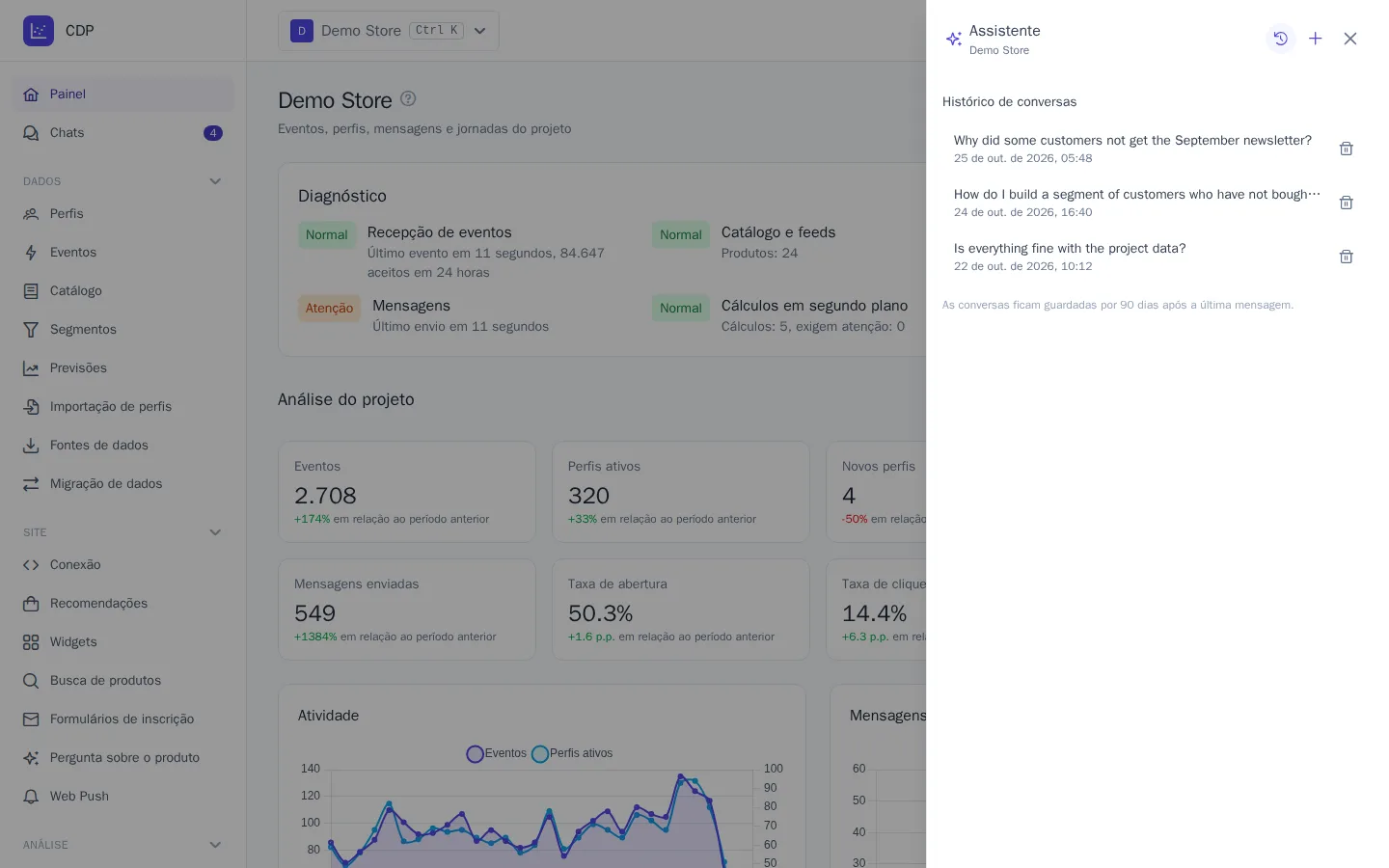Click the Atenção status badge for Mensagens
This screenshot has width=1389, height=868.
point(329,309)
